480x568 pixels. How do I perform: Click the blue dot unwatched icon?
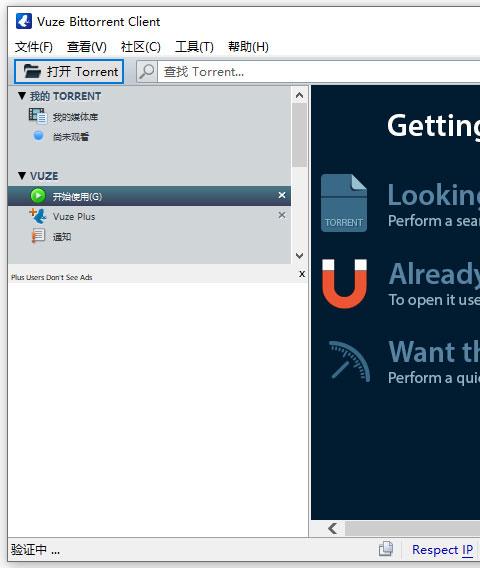click(38, 136)
